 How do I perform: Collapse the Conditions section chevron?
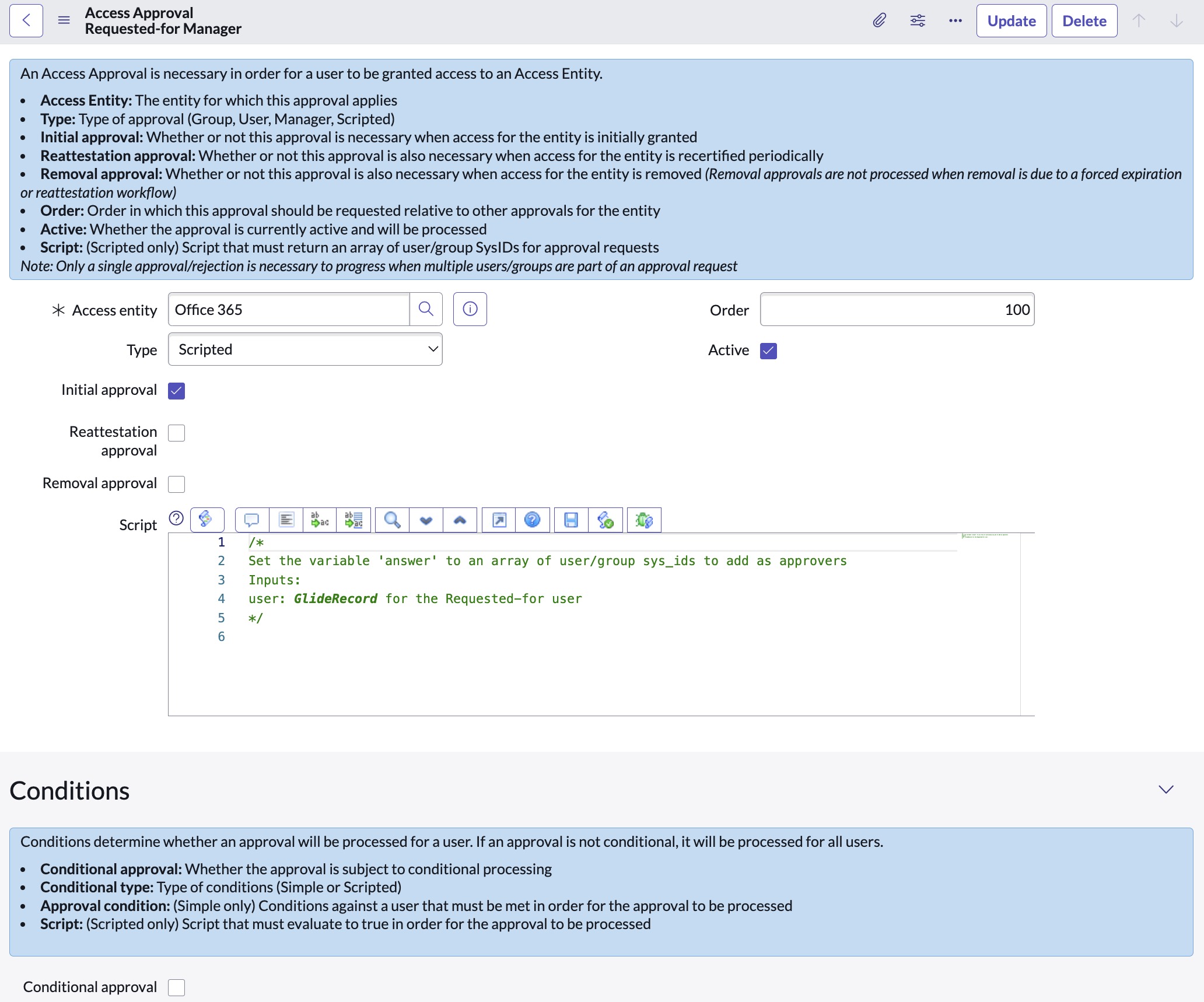point(1165,790)
